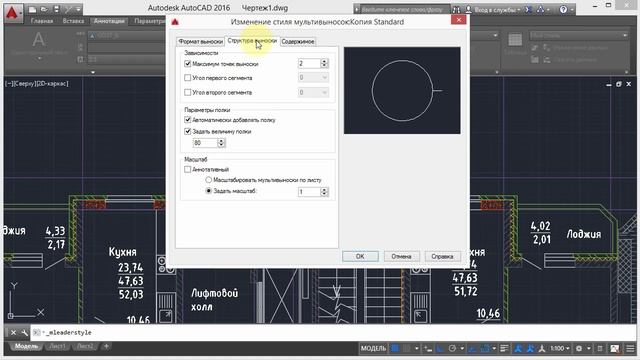Enable the Угол первого сегмента checkbox
The image size is (640, 360).
[x=188, y=78]
